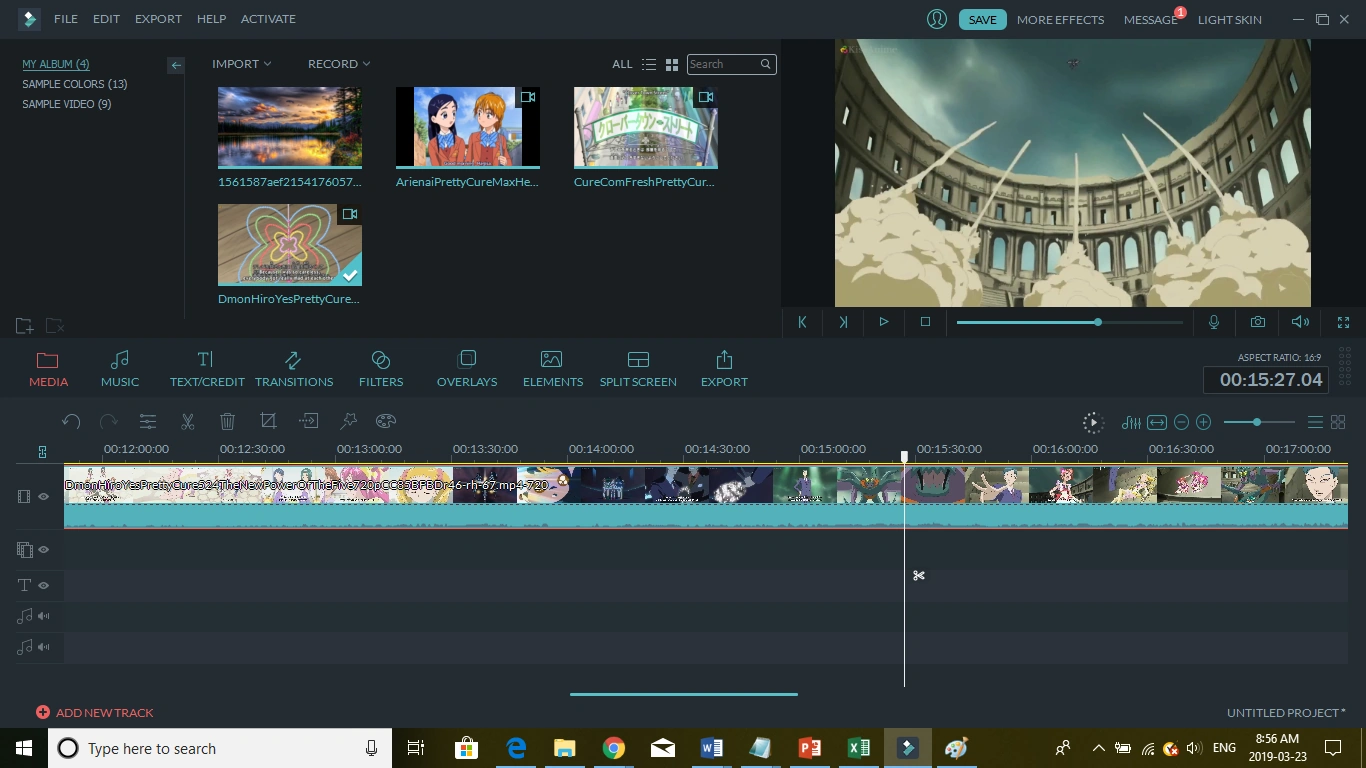1366x768 pixels.
Task: Select the ArienaiPrettyCureMaxHe… video thumbnail
Action: (468, 127)
